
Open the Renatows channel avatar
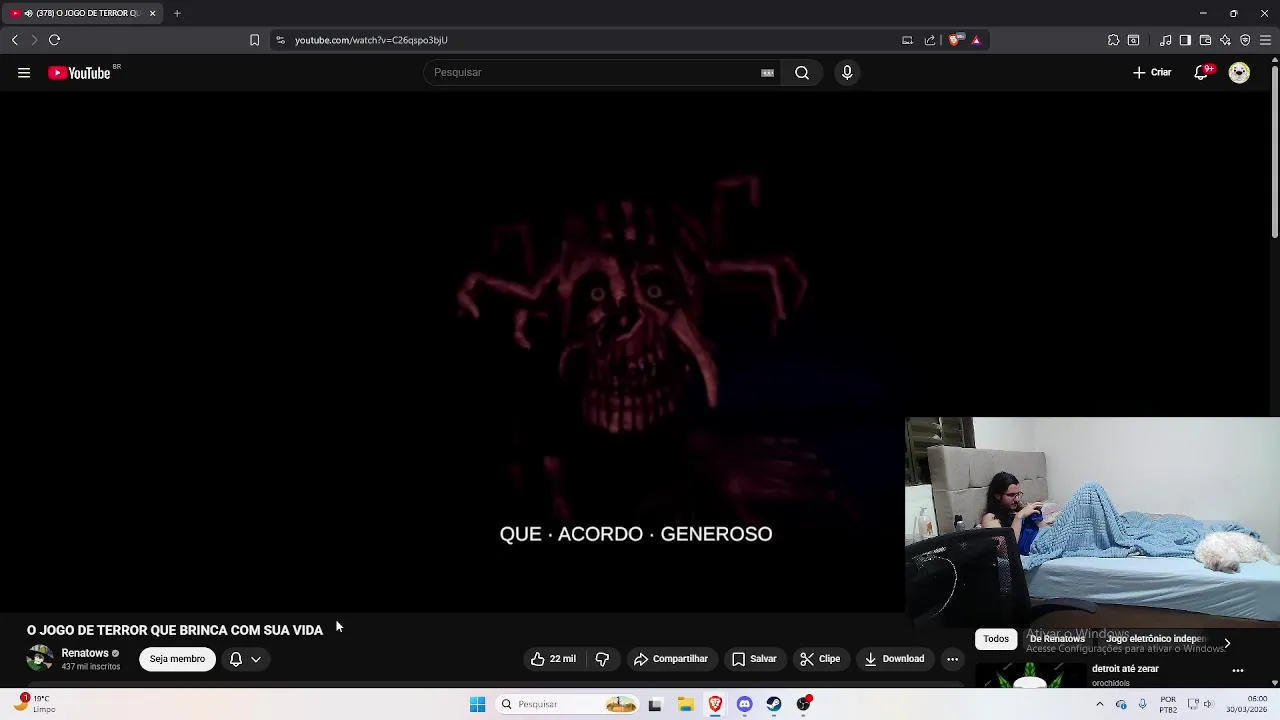click(x=40, y=658)
